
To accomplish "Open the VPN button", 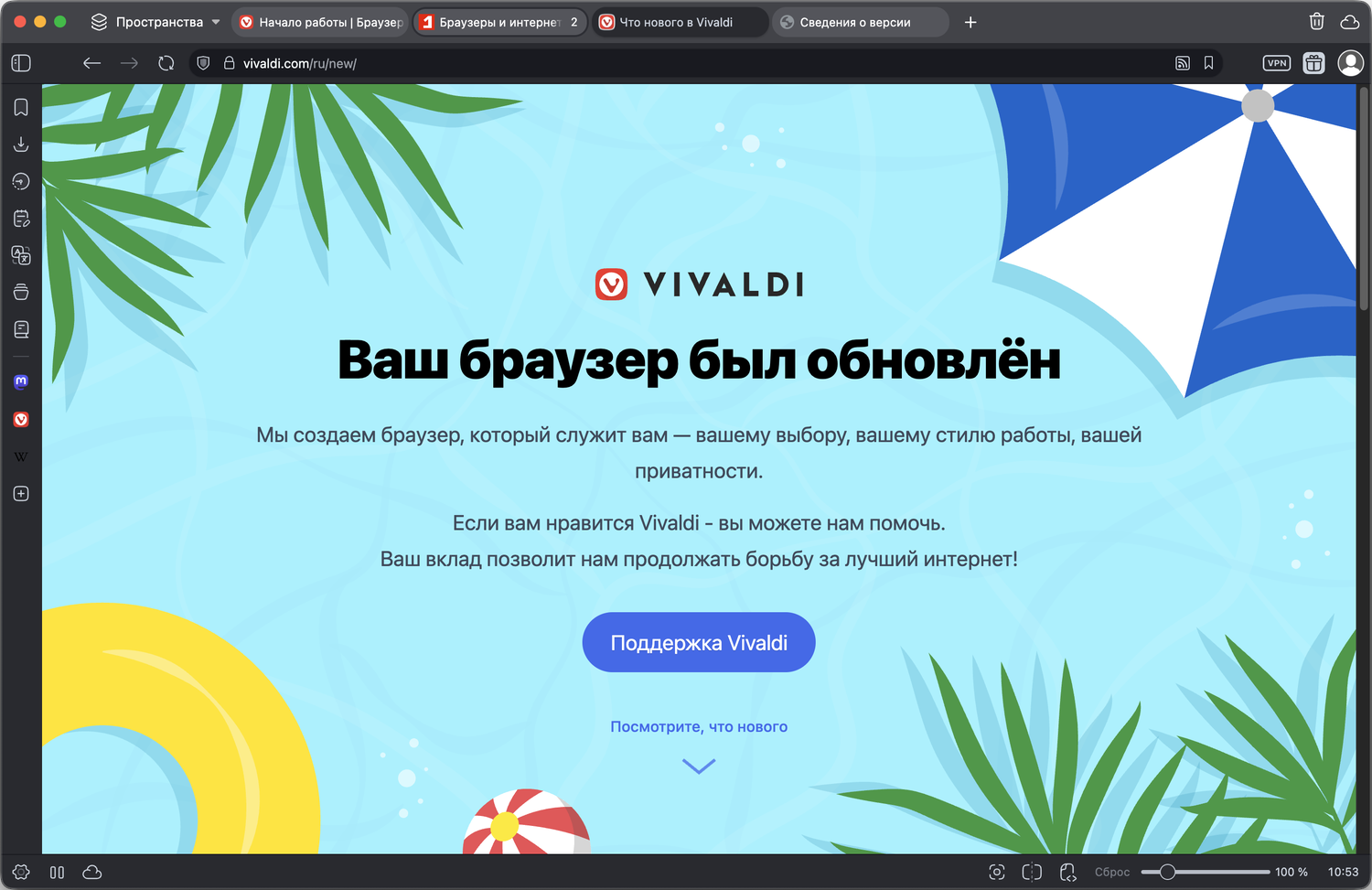I will pos(1277,63).
